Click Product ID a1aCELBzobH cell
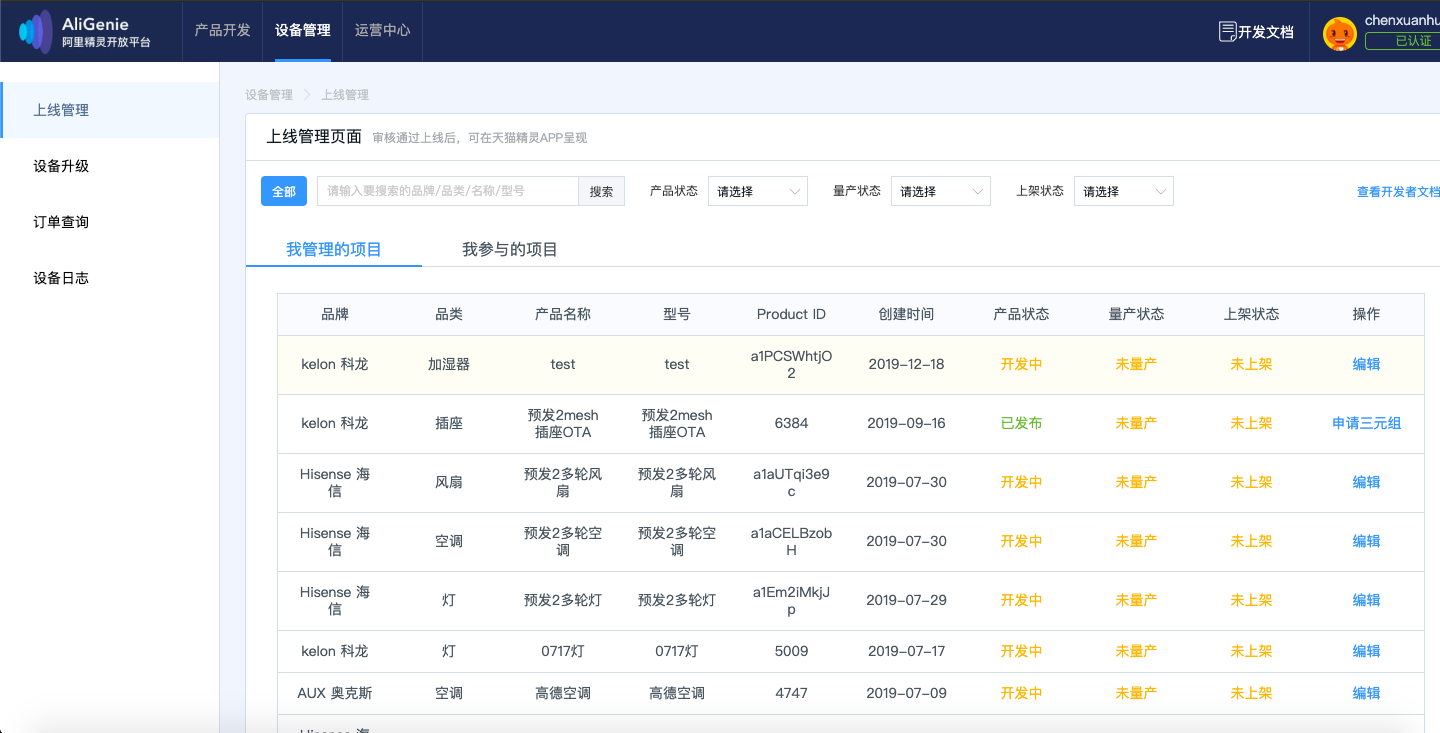Screen dimensions: 1440x733 point(791,541)
